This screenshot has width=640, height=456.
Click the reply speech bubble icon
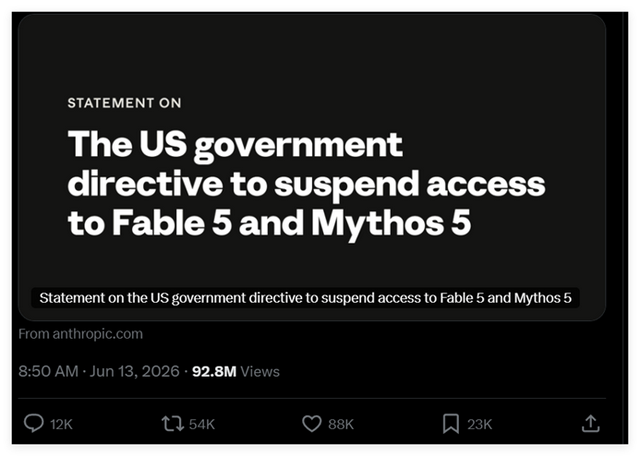tap(33, 423)
